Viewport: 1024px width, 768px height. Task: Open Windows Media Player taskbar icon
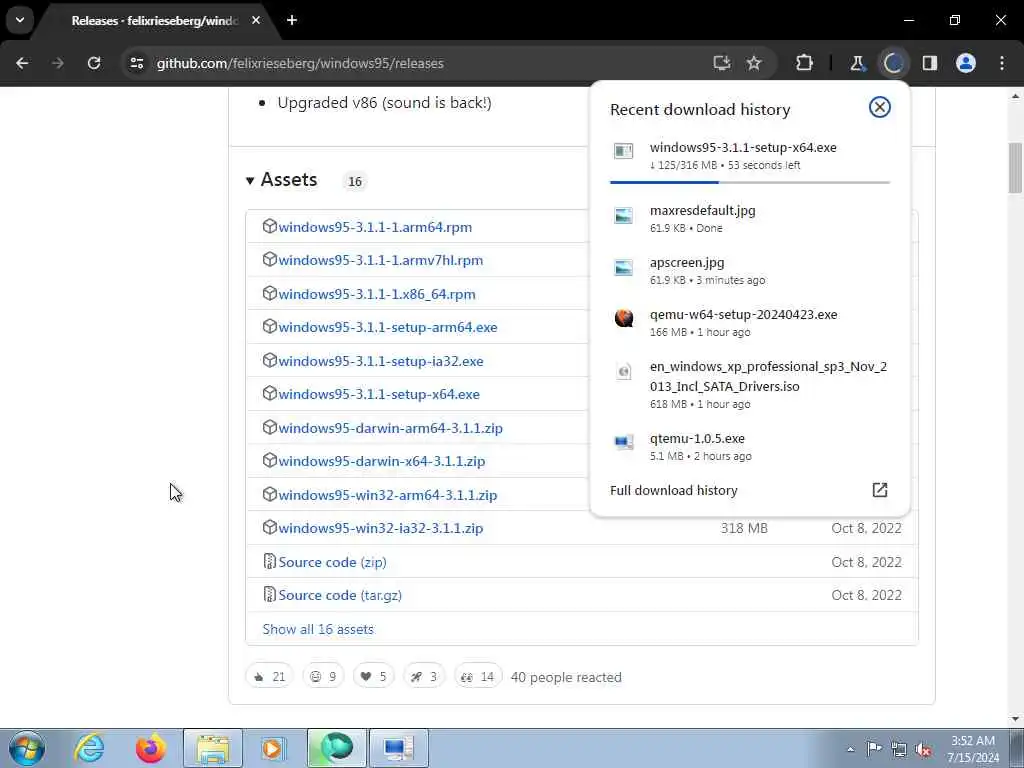274,748
